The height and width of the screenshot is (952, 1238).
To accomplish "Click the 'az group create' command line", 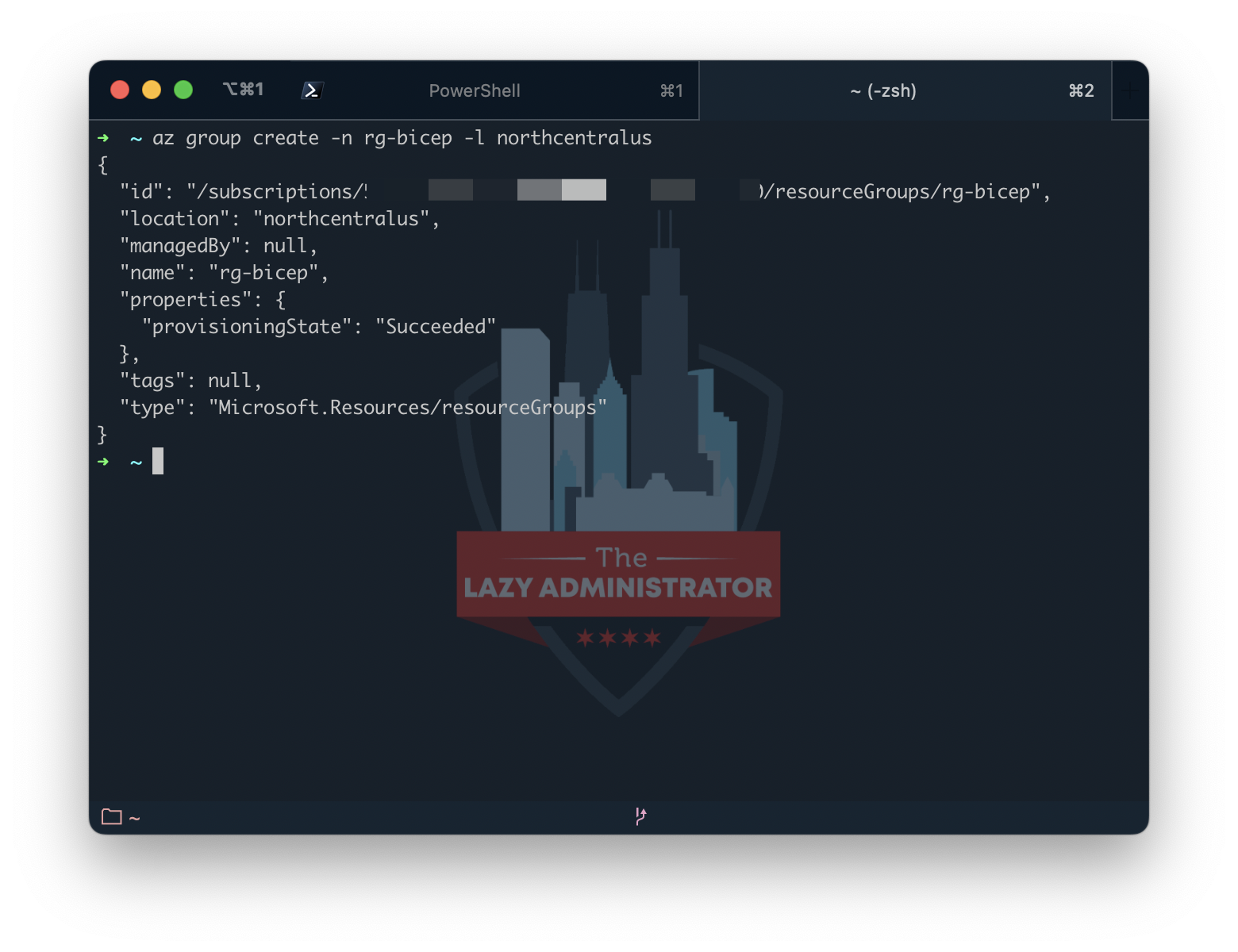I will tap(402, 138).
